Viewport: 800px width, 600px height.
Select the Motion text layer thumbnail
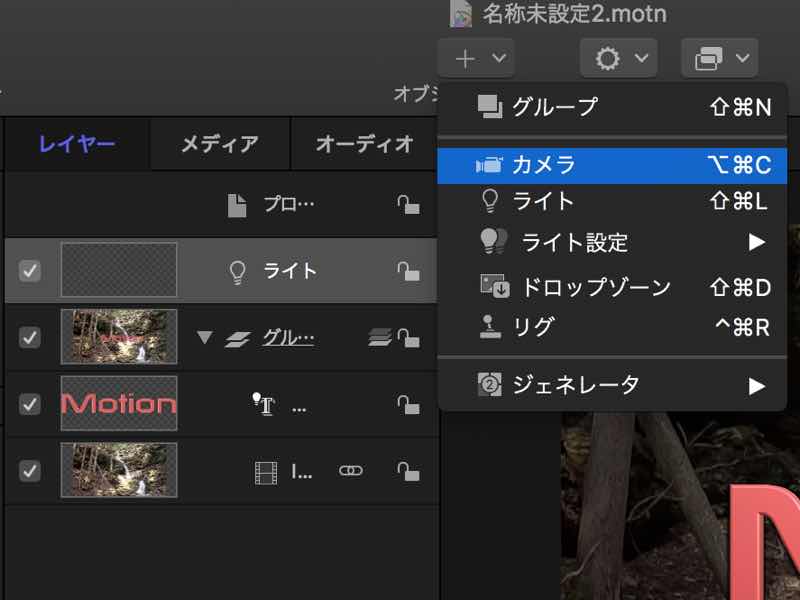click(119, 404)
